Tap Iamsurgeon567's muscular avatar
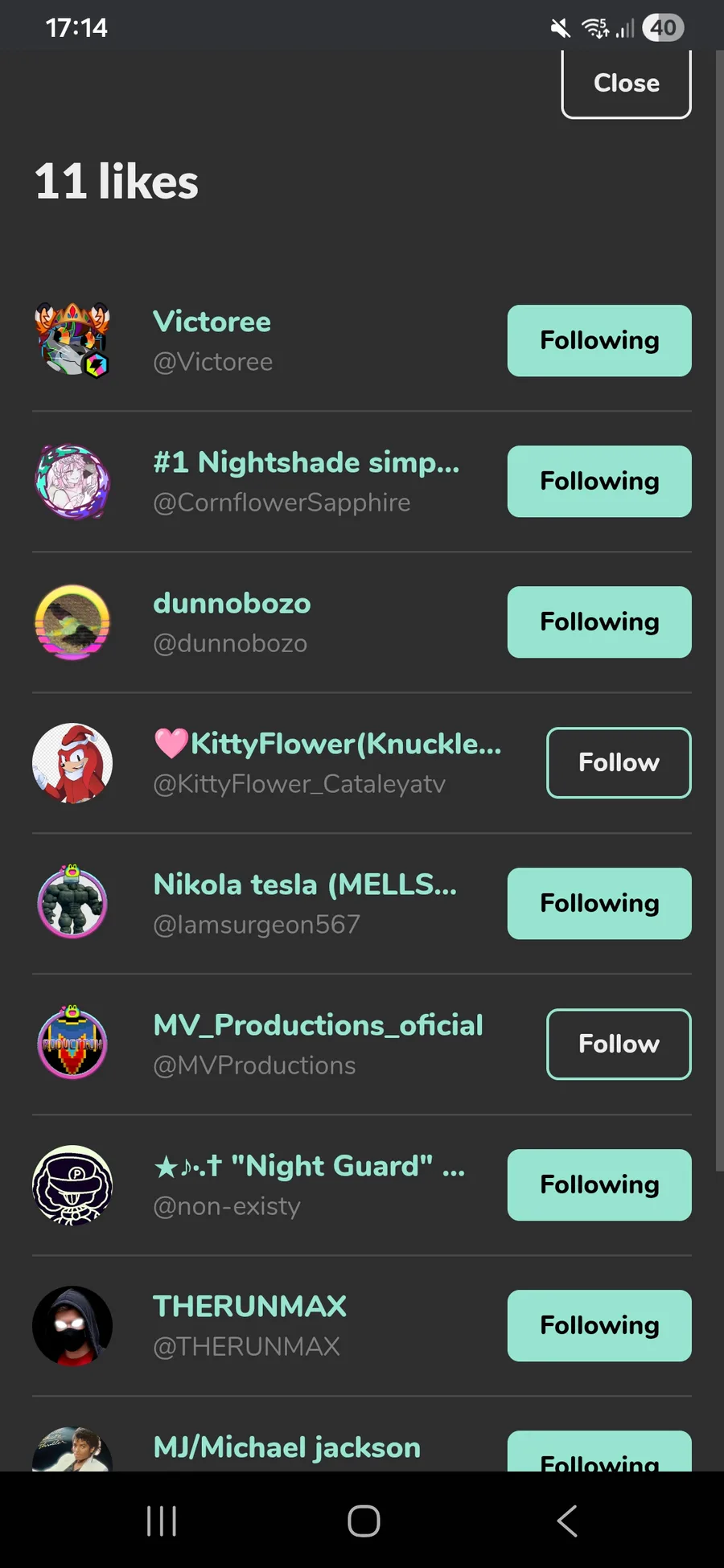Viewport: 724px width, 1568px height. coord(72,904)
